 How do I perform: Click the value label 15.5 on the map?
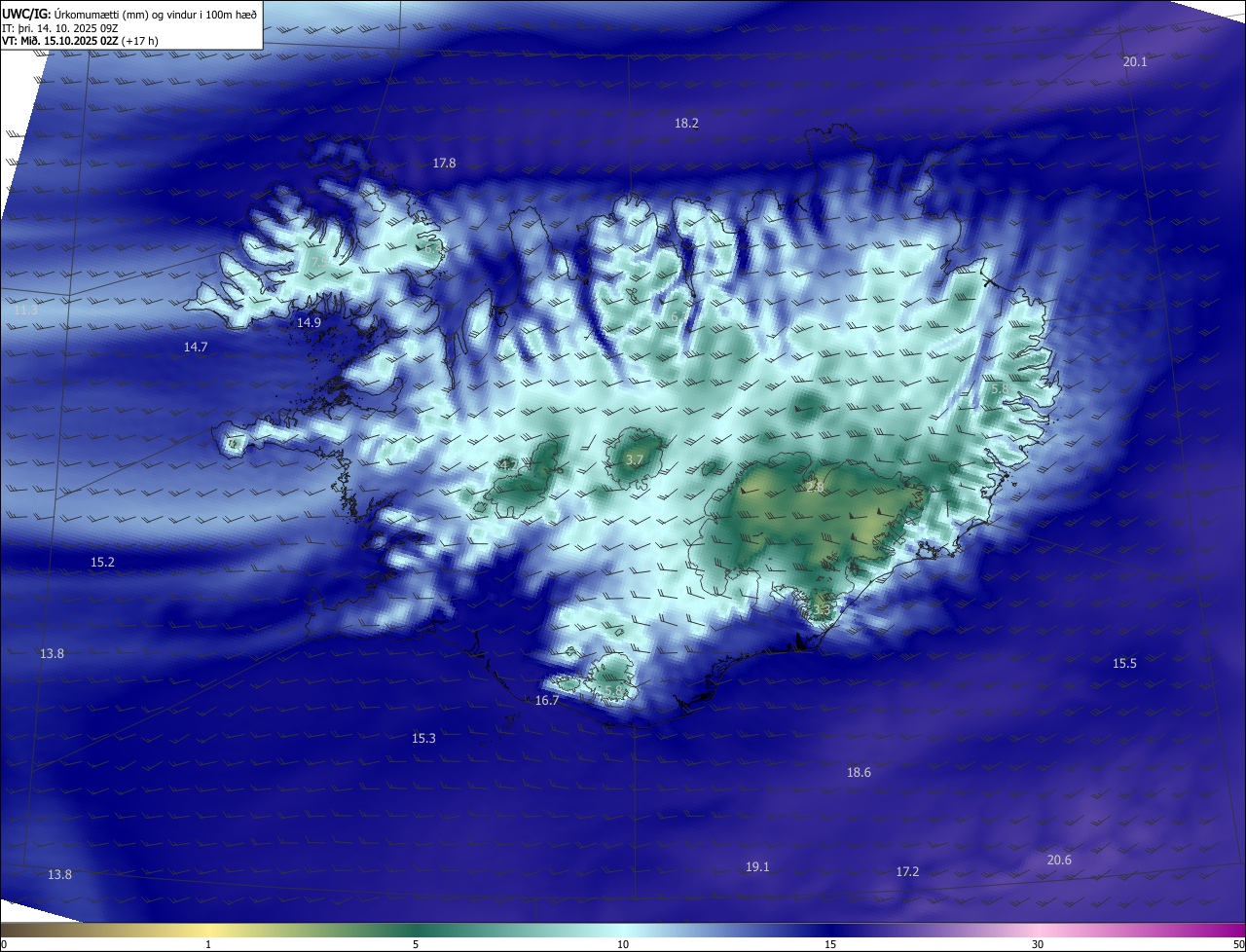[x=1124, y=664]
